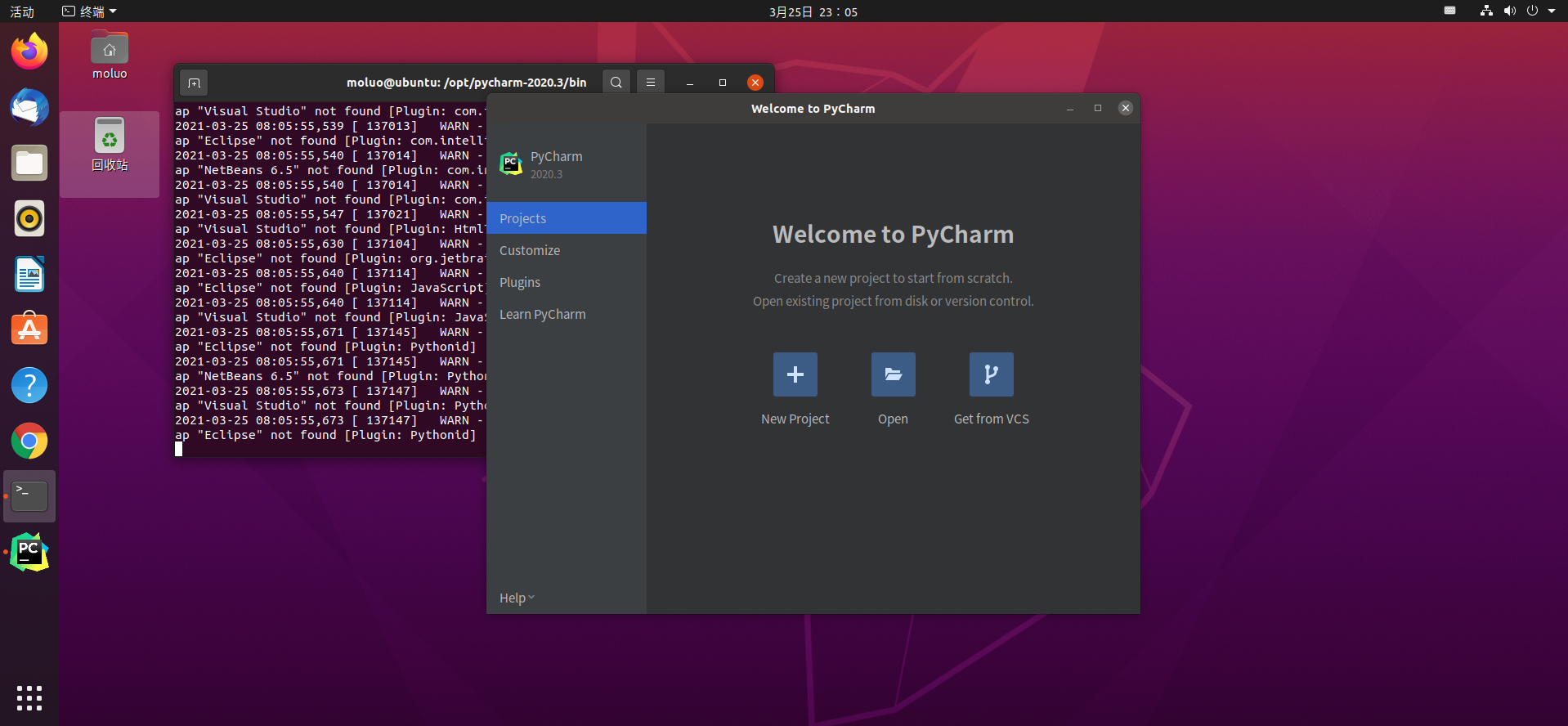Switch to the Customize tab
The width and height of the screenshot is (1568, 726).
coord(567,250)
